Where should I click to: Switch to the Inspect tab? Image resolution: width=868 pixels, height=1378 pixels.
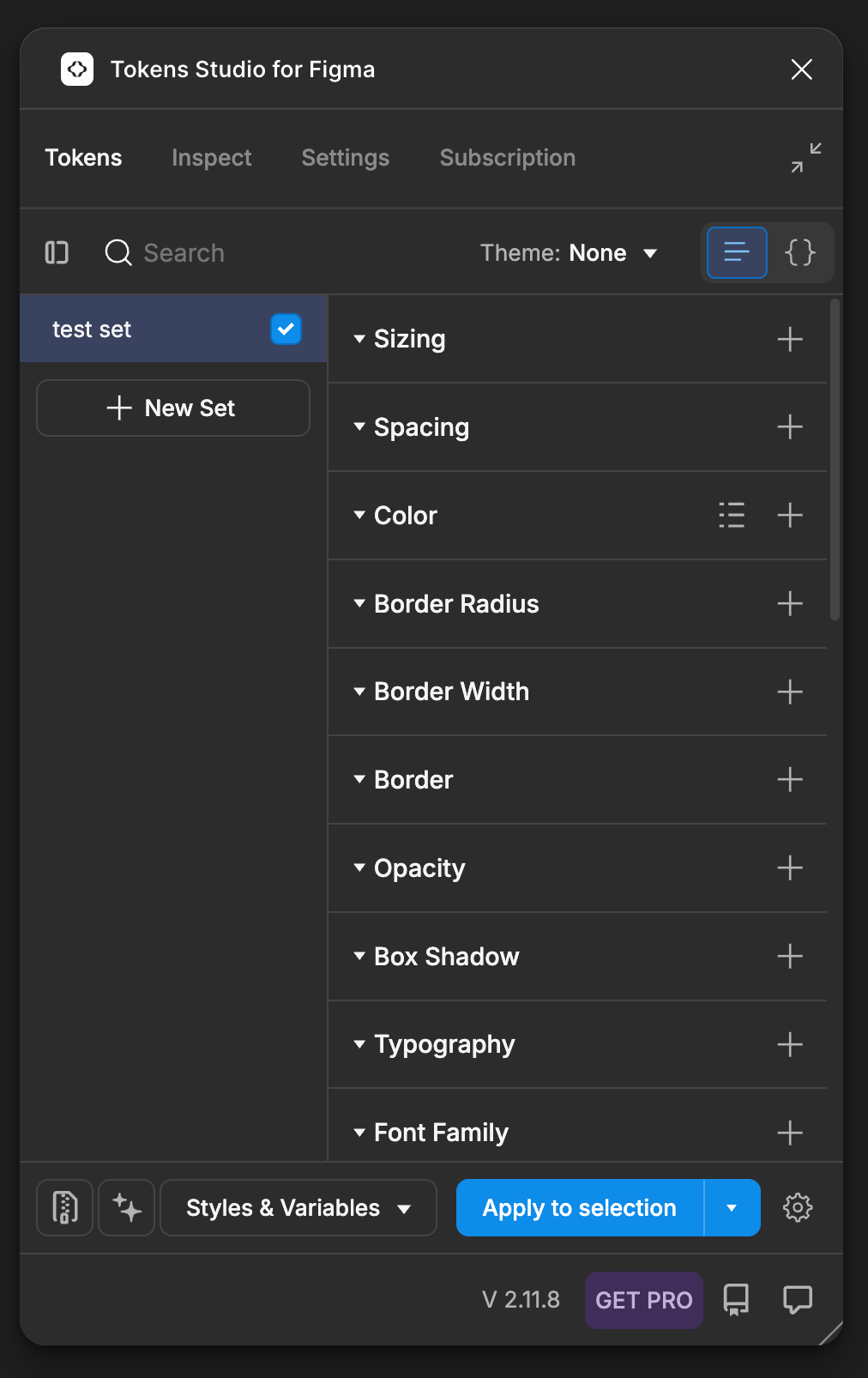[x=212, y=158]
